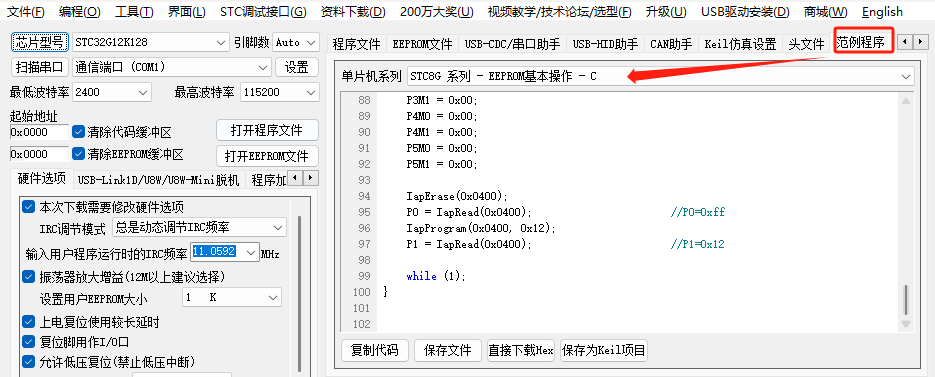Toggle 复位脚用作I/O口 checkbox
This screenshot has width=935, height=377.
pyautogui.click(x=28, y=342)
